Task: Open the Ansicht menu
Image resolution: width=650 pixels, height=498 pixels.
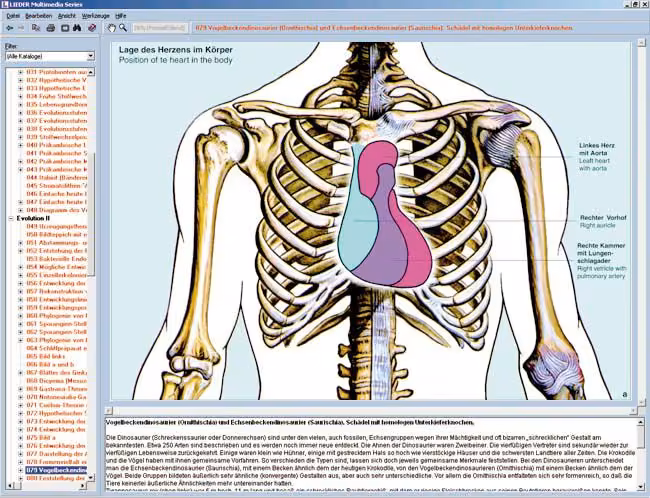Action: coord(67,16)
